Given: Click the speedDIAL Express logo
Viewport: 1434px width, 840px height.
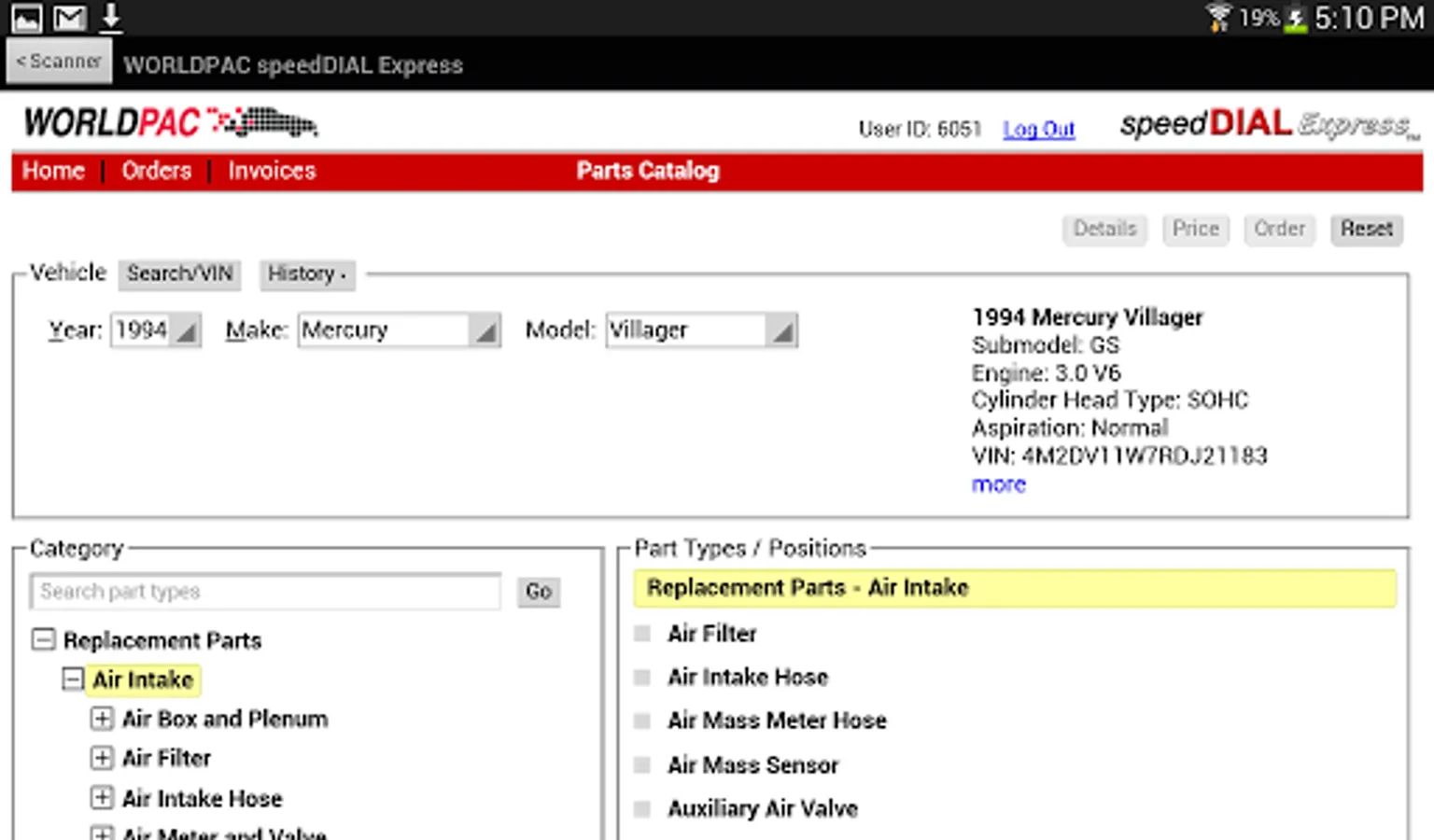Looking at the screenshot, I should click(1270, 124).
